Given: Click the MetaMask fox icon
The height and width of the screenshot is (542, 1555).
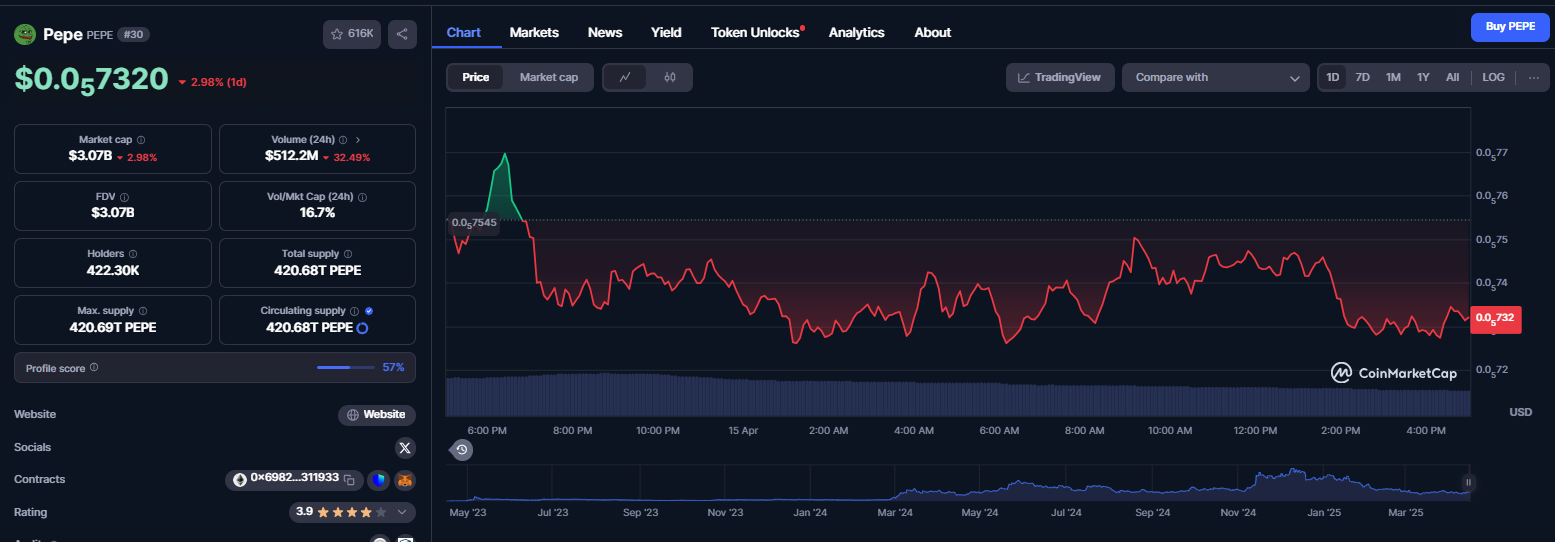Looking at the screenshot, I should pos(405,480).
